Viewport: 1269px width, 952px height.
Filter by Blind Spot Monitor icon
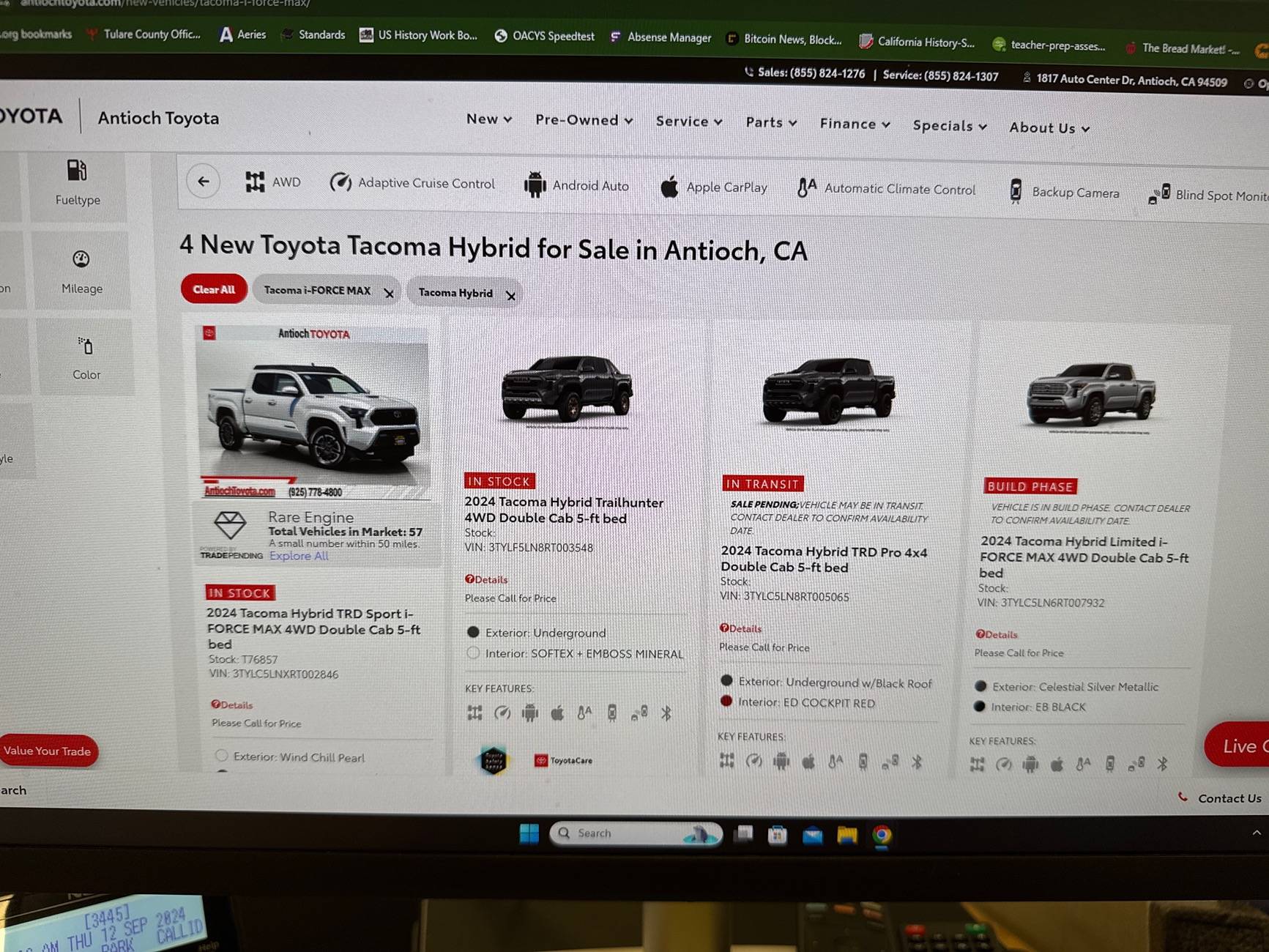(1159, 194)
